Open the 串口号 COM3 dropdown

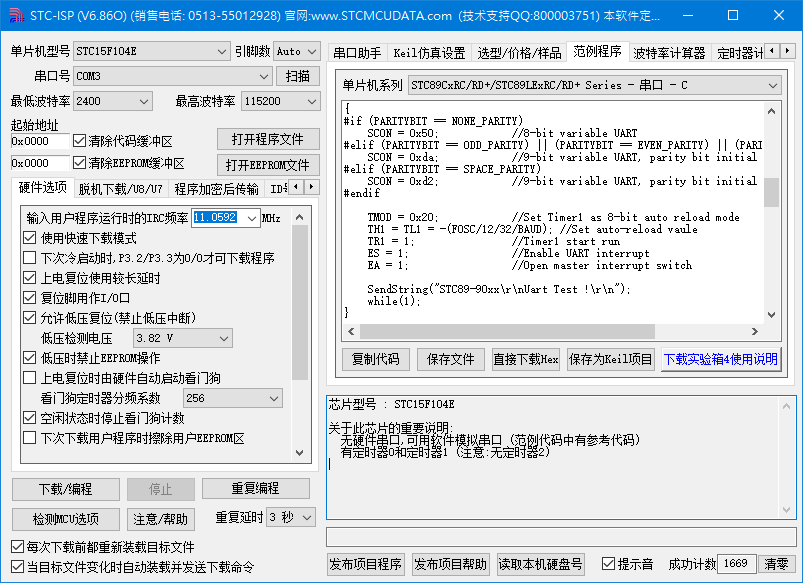[x=172, y=76]
